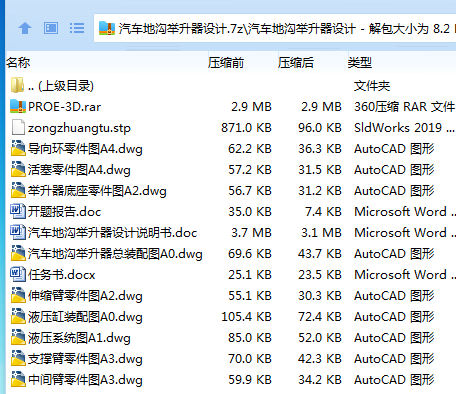
Task: Click 105.4 KB size of 液压缸装配图A0.dwg
Action: (x=246, y=317)
